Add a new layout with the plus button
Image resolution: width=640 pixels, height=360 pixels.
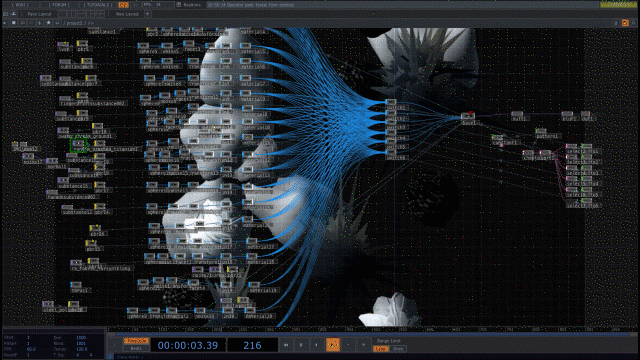(148, 14)
